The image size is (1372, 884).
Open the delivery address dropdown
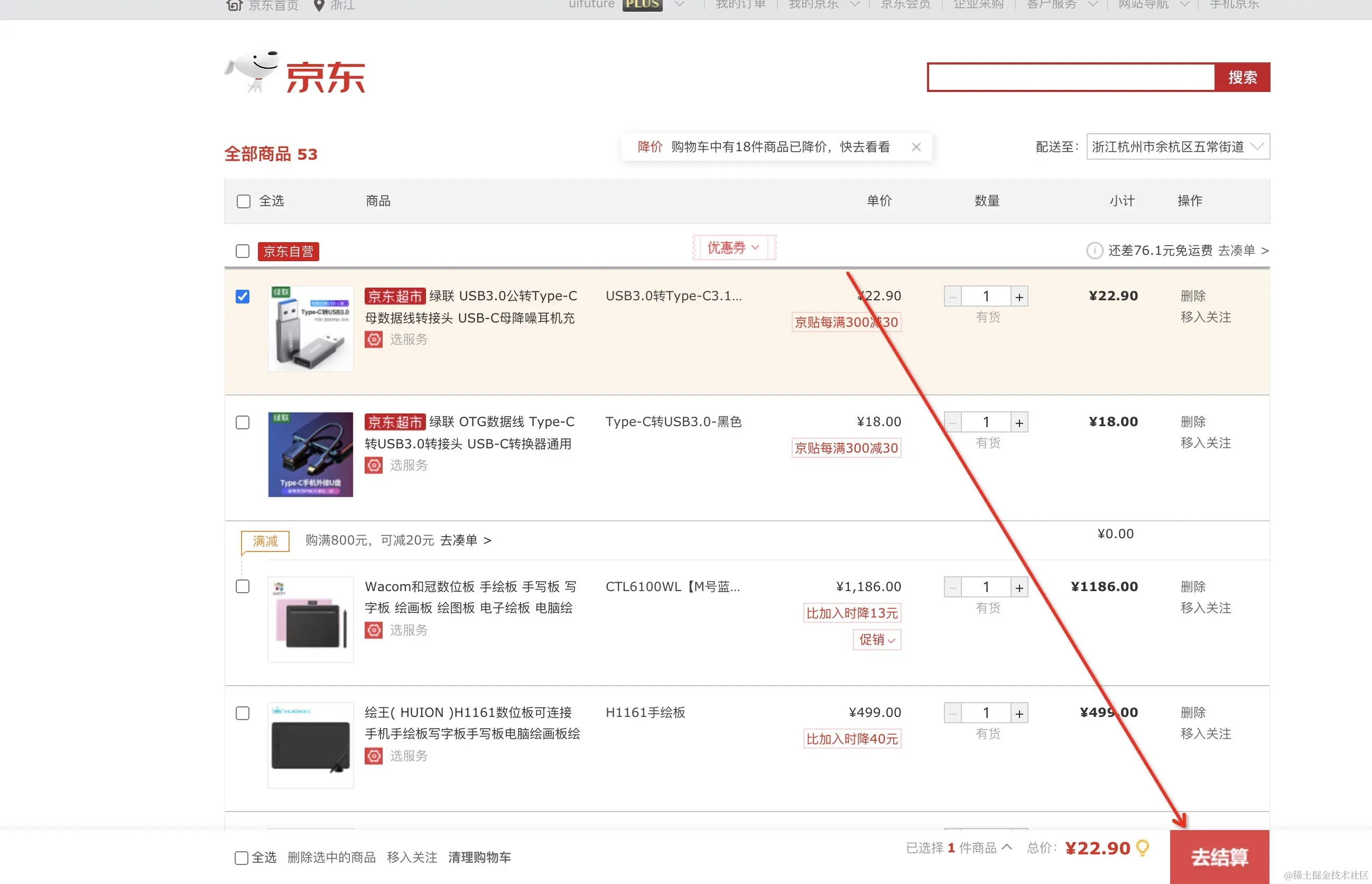(x=1178, y=147)
